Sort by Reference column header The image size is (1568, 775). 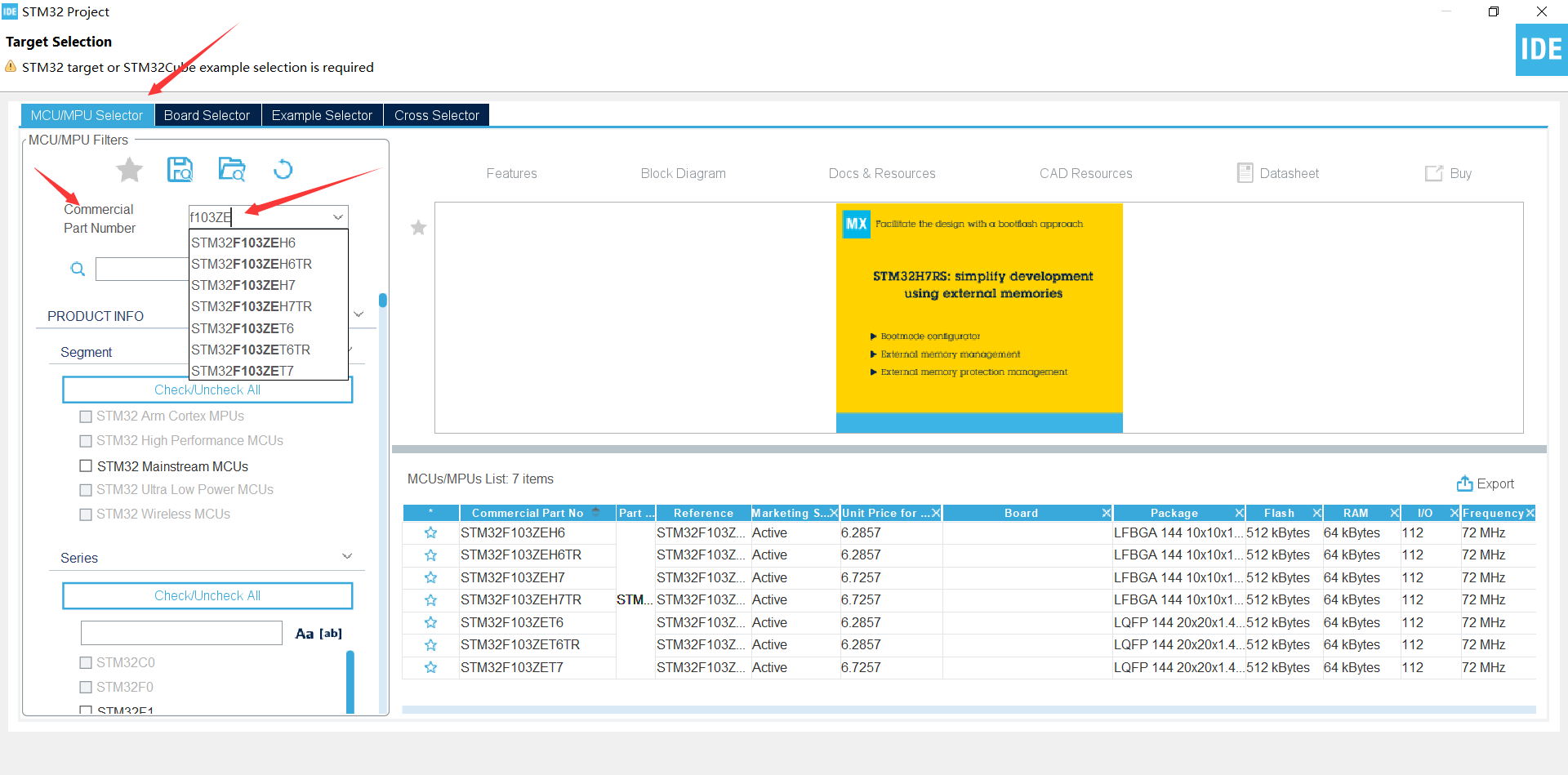click(703, 513)
